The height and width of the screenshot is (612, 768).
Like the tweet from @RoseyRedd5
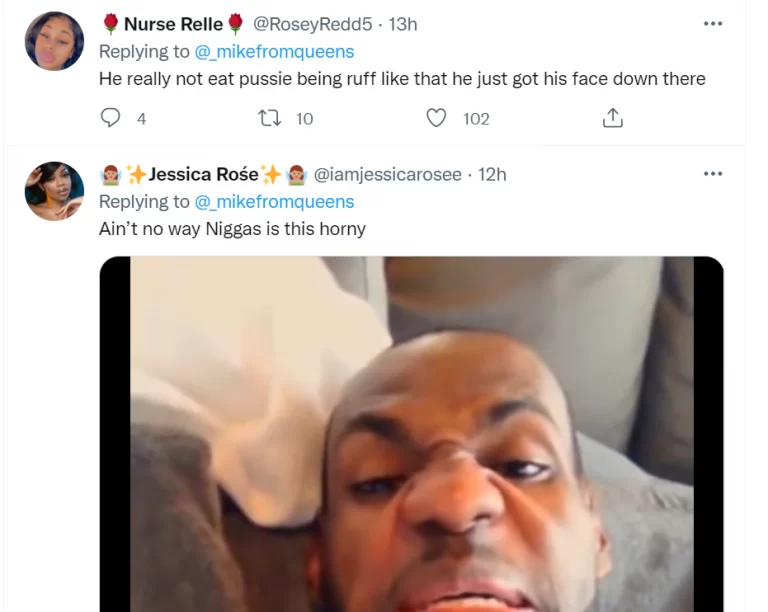[x=436, y=118]
